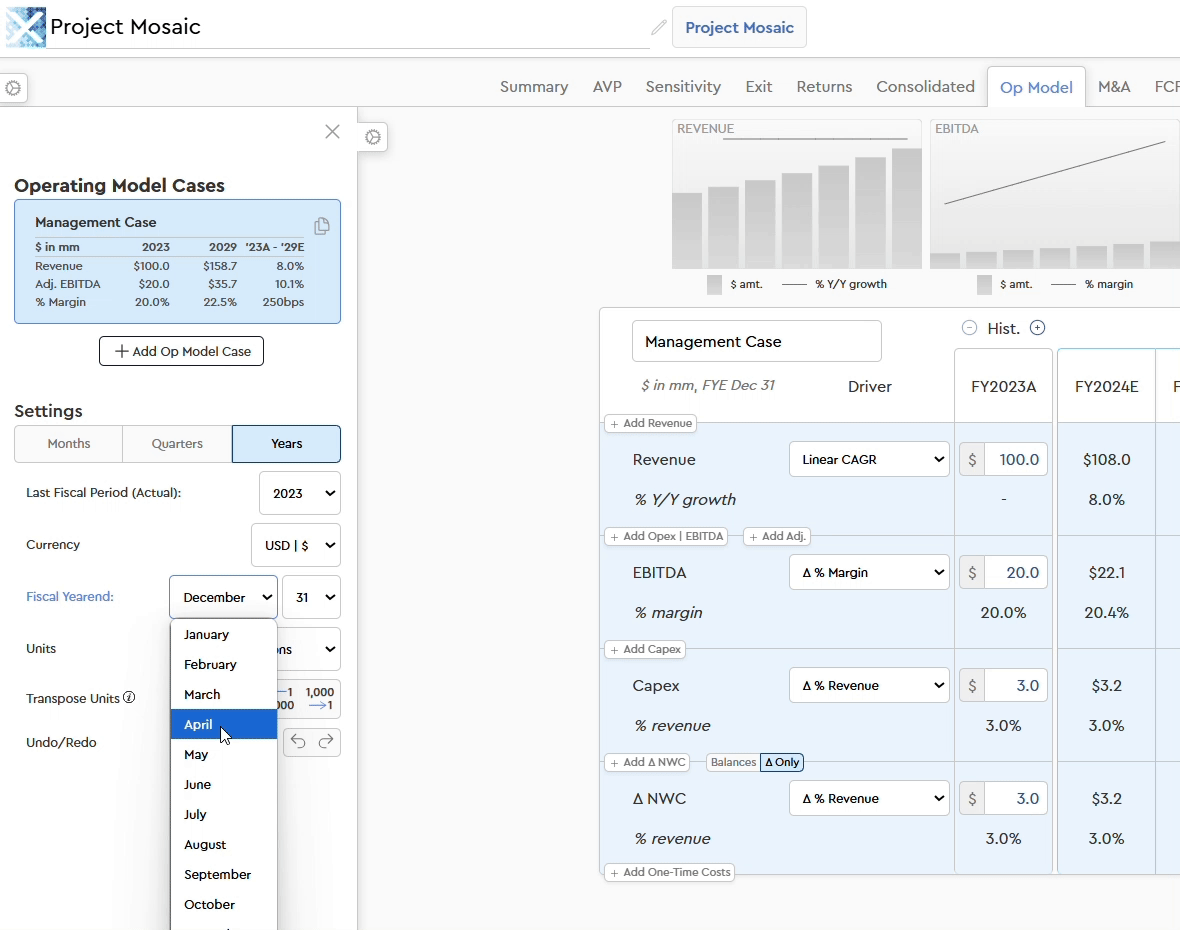Click the minus icon beside Hist.
This screenshot has width=1180, height=930.
[969, 328]
